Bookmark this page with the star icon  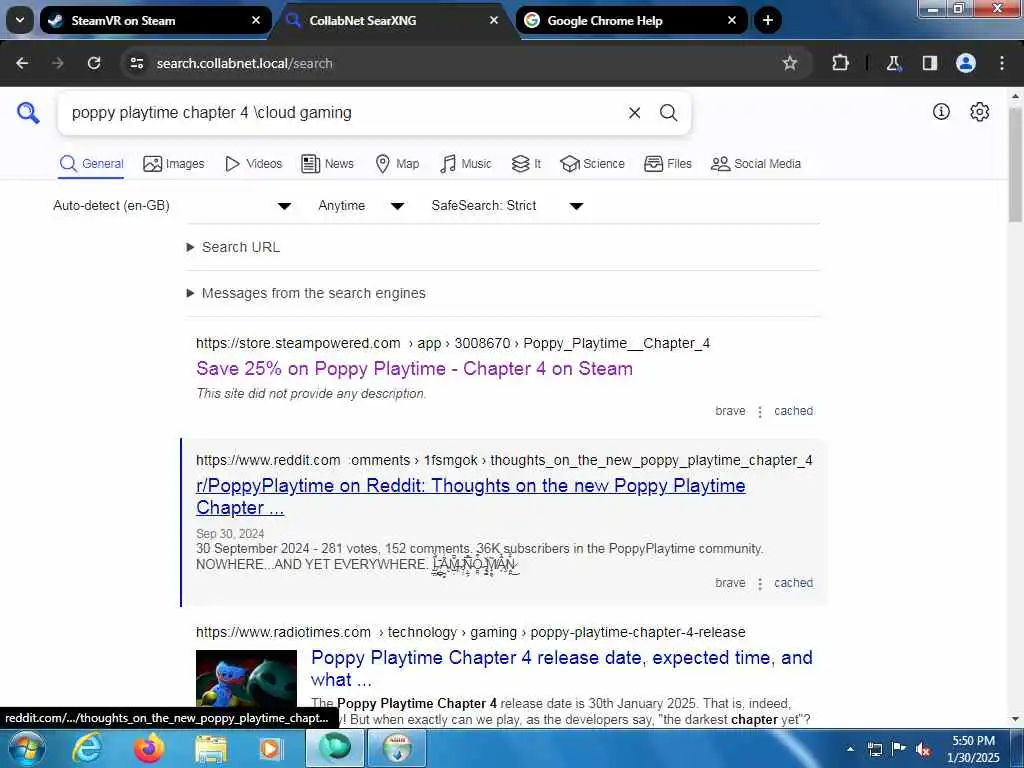(x=790, y=63)
